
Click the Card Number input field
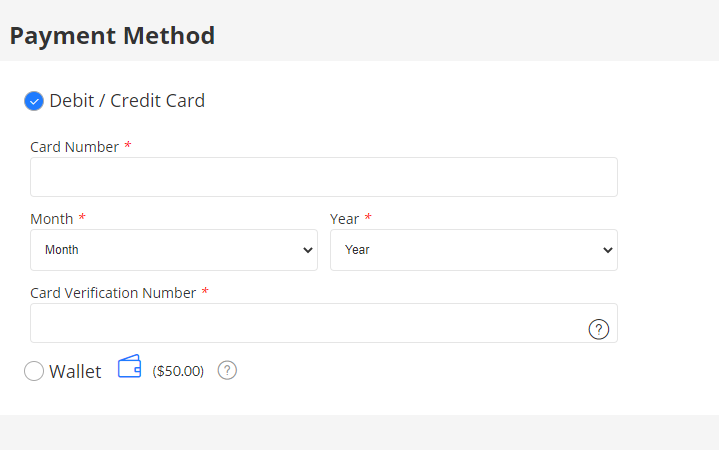(x=324, y=177)
